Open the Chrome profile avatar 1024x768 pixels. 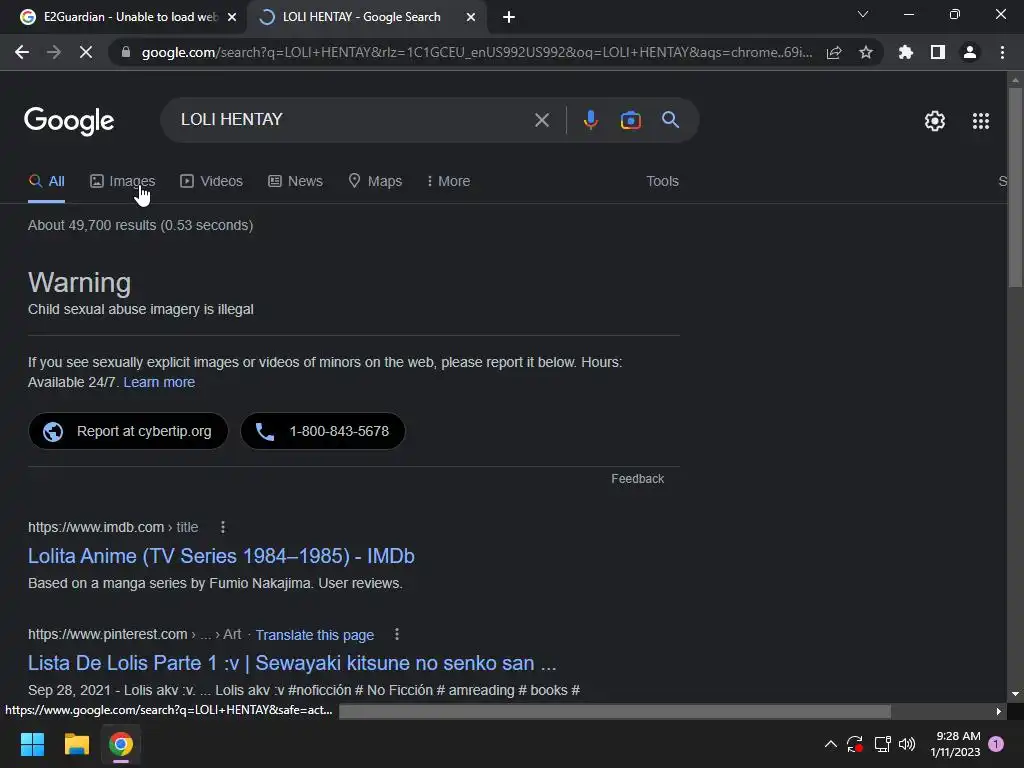pyautogui.click(x=970, y=52)
